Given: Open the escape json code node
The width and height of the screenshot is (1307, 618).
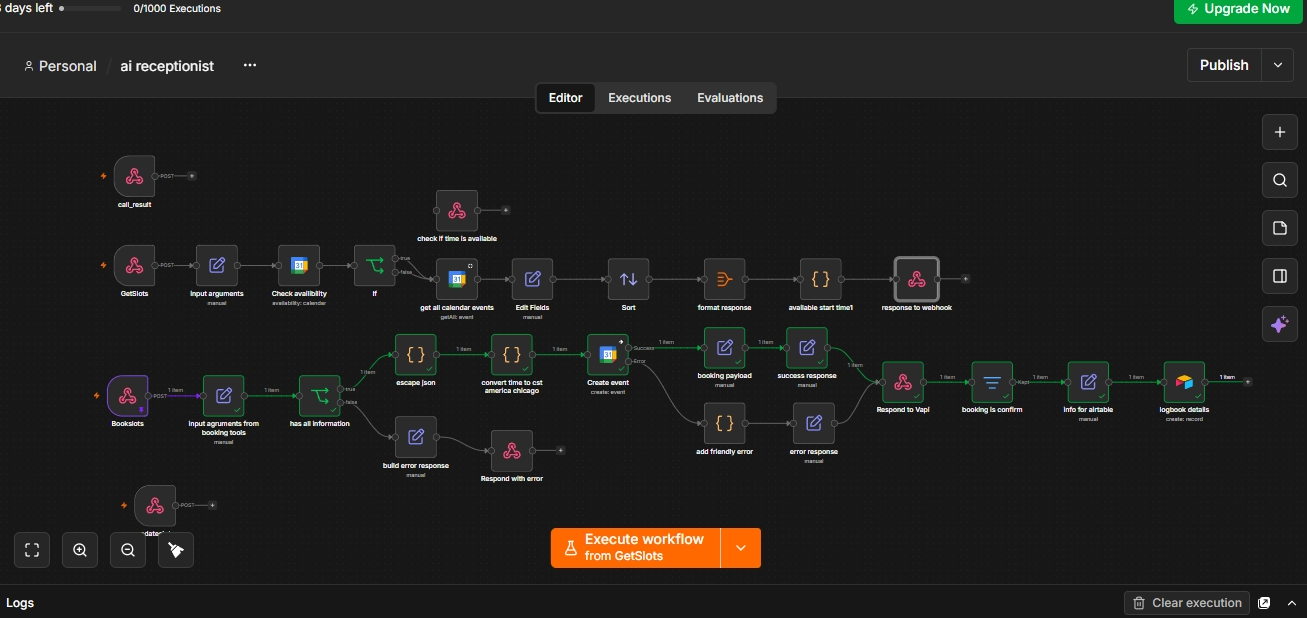Looking at the screenshot, I should point(416,355).
